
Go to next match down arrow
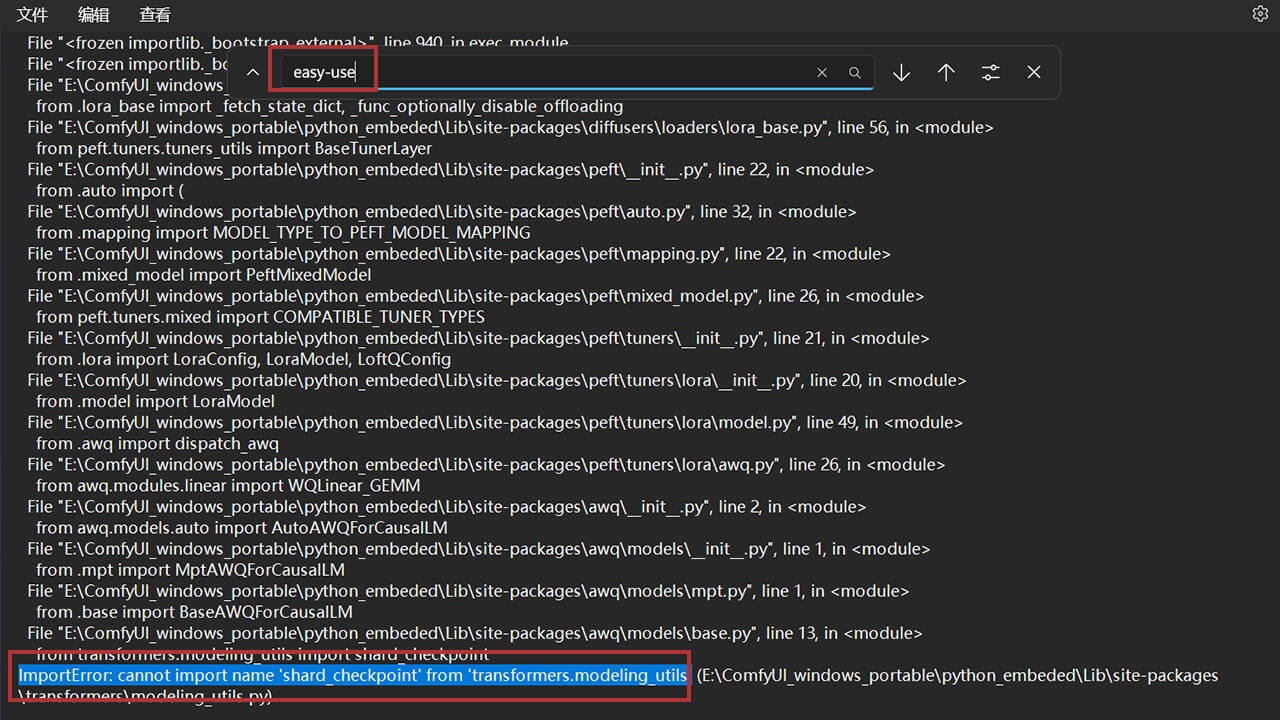[x=901, y=72]
